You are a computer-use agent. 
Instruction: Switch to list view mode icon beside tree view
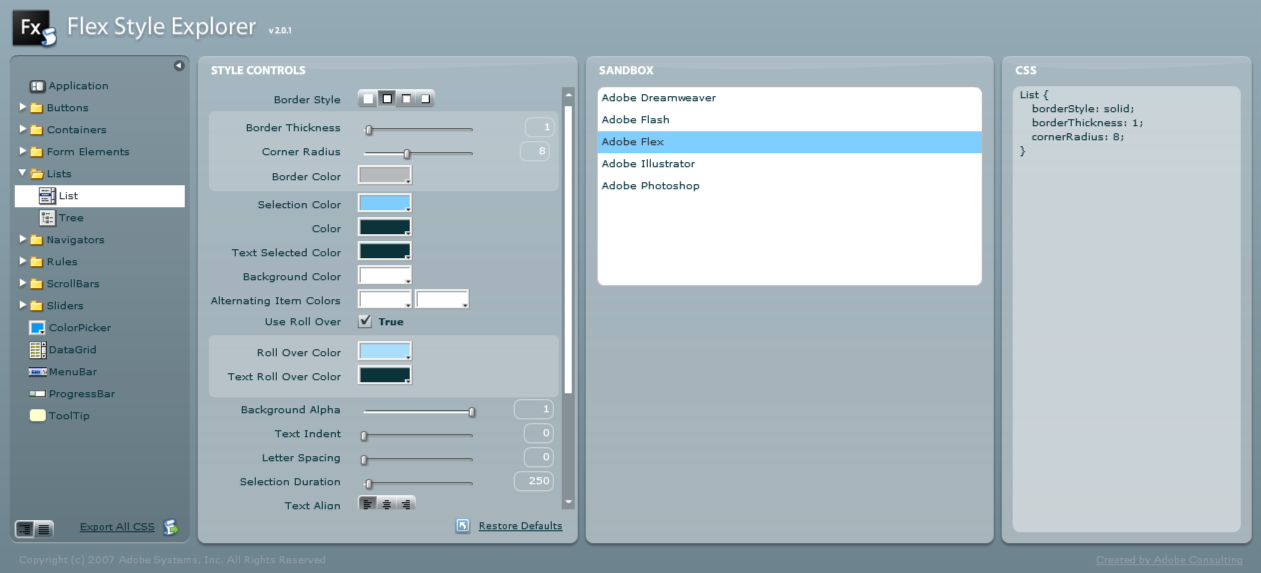[44, 529]
